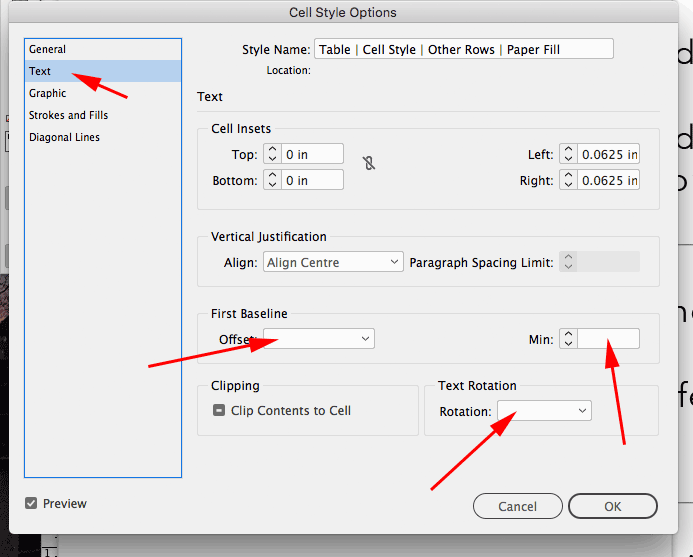
Task: Open the First Baseline Offset dropdown
Action: click(x=318, y=339)
